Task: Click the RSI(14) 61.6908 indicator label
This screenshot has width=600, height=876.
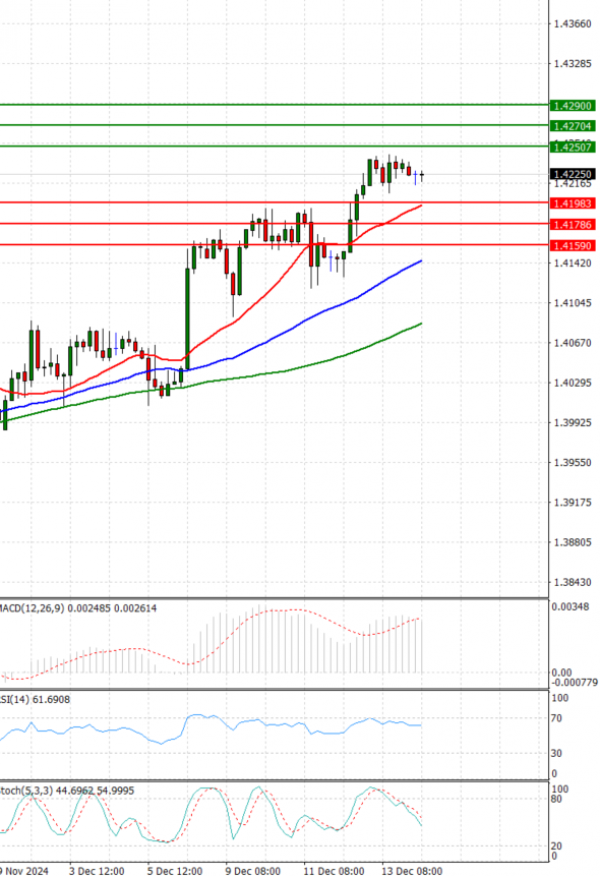Action: 35,699
